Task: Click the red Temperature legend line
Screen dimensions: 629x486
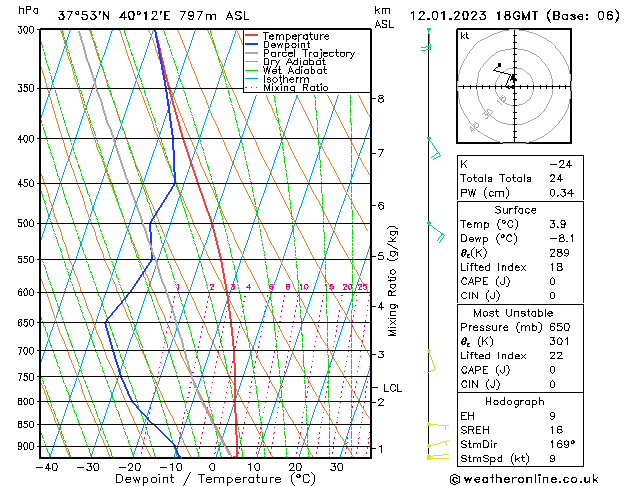Action: pyautogui.click(x=252, y=36)
